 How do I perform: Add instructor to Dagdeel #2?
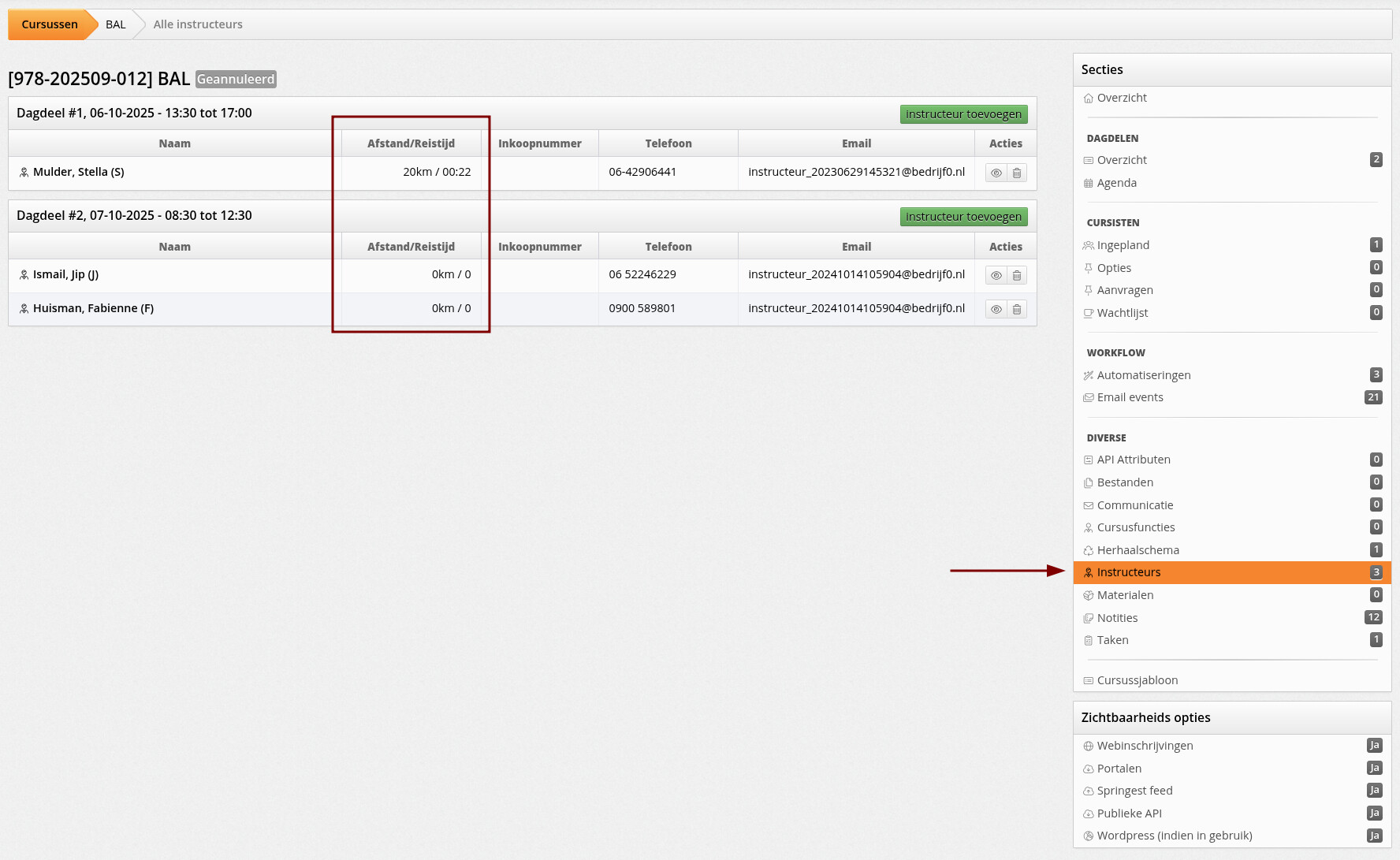pos(963,217)
